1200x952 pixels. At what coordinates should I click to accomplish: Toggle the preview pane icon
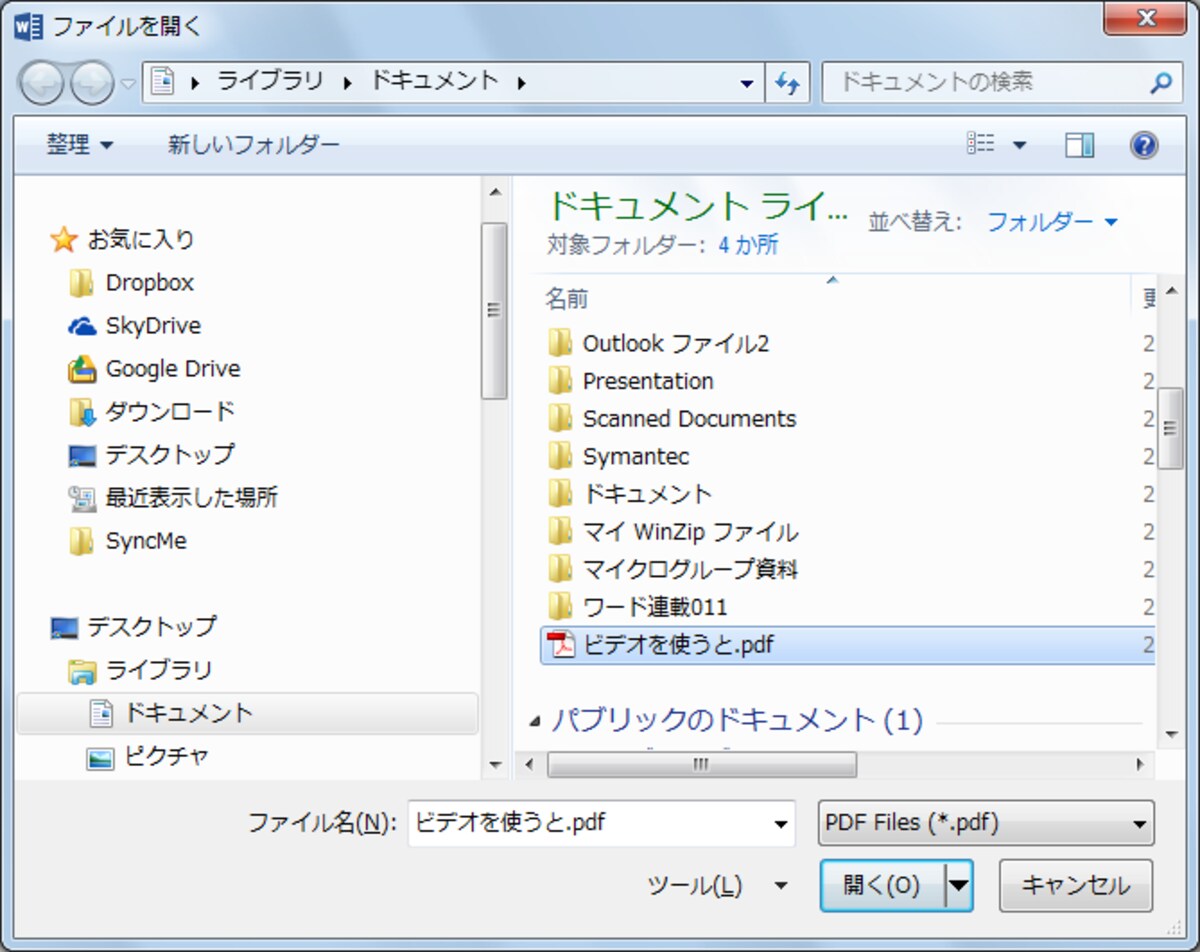1079,146
